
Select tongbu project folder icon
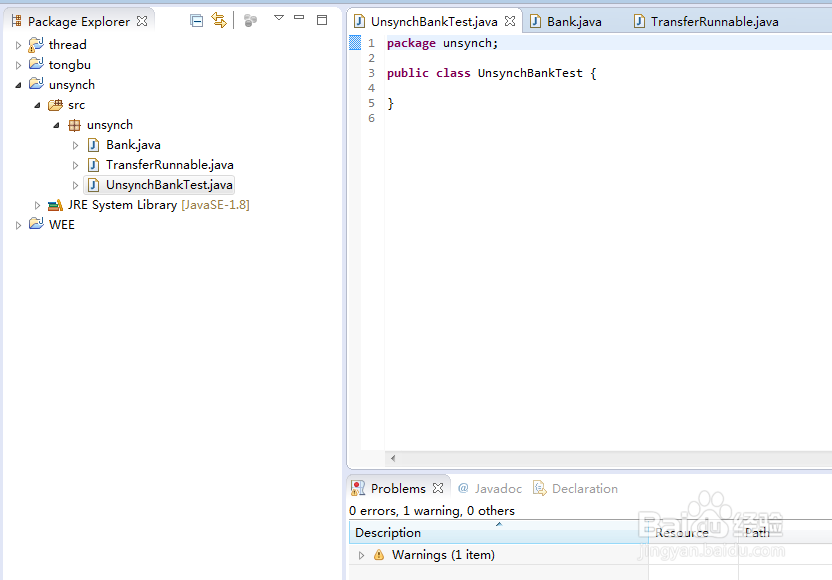pos(36,64)
